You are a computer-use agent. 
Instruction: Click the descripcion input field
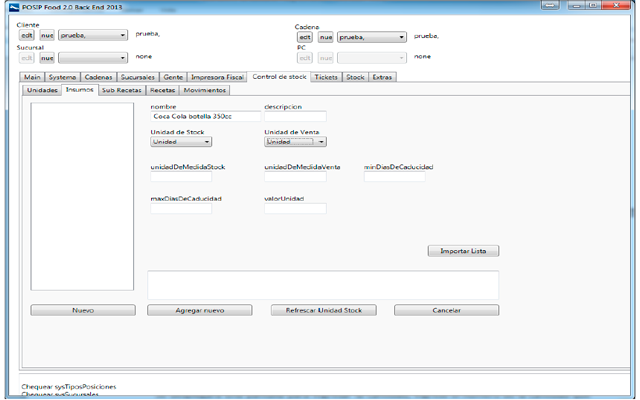295,116
